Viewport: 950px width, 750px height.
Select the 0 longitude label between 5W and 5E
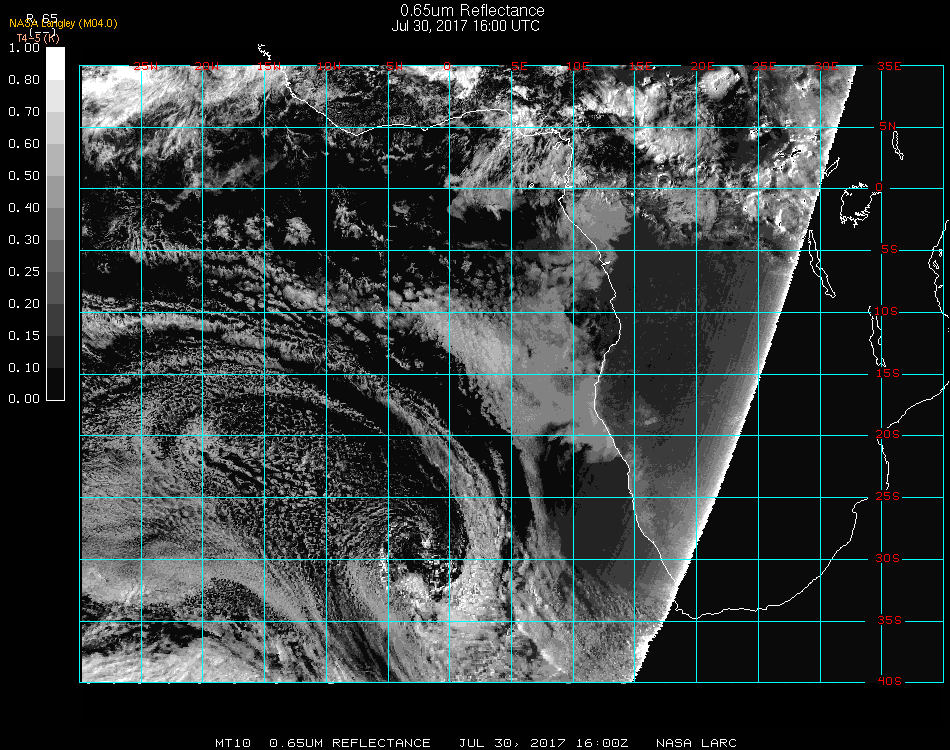point(447,66)
